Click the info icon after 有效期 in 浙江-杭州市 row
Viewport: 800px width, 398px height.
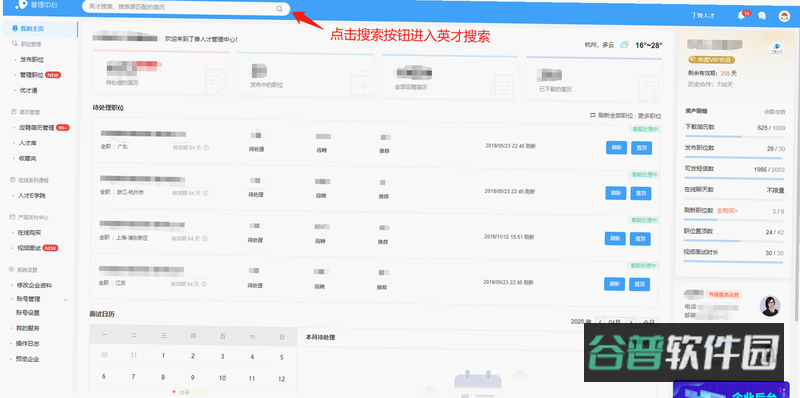206,193
